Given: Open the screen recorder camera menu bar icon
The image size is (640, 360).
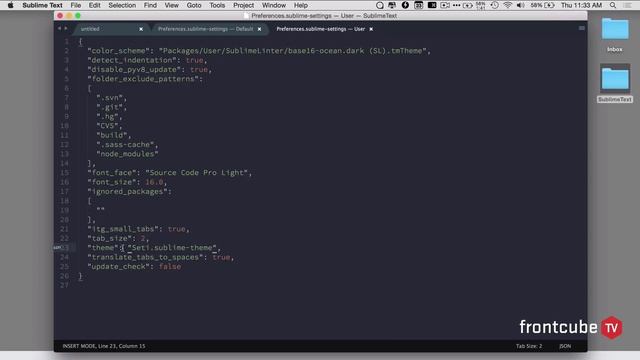Looking at the screenshot, I should [x=444, y=5].
